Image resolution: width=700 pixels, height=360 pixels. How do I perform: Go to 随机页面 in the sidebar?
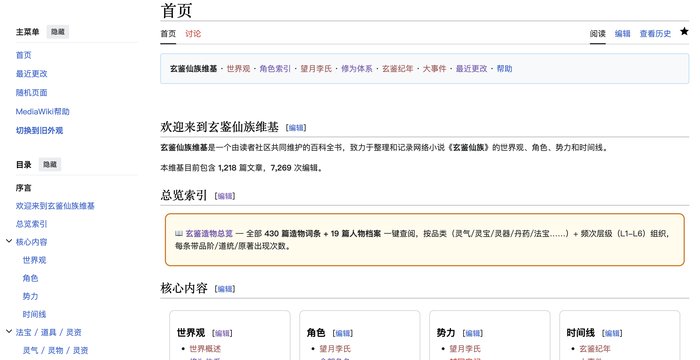tap(31, 92)
